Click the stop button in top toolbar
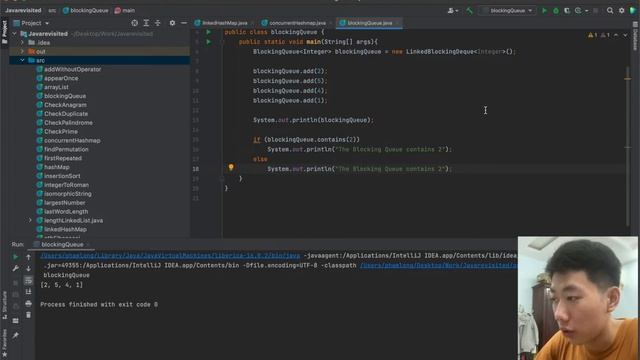 coord(596,11)
